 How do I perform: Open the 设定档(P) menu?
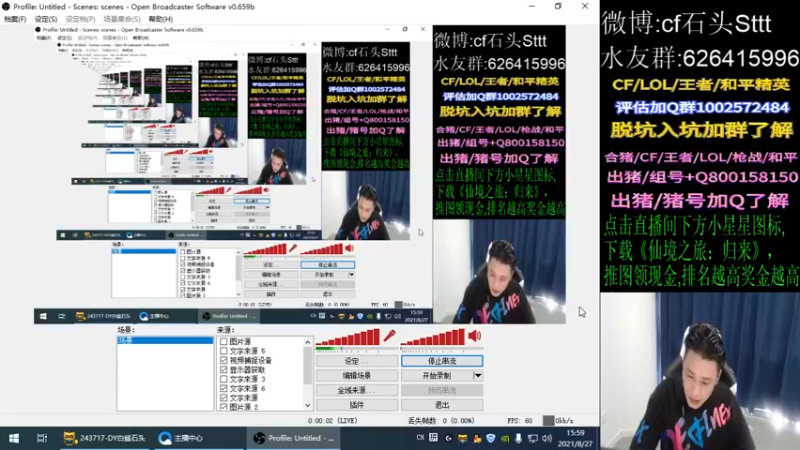(80, 19)
